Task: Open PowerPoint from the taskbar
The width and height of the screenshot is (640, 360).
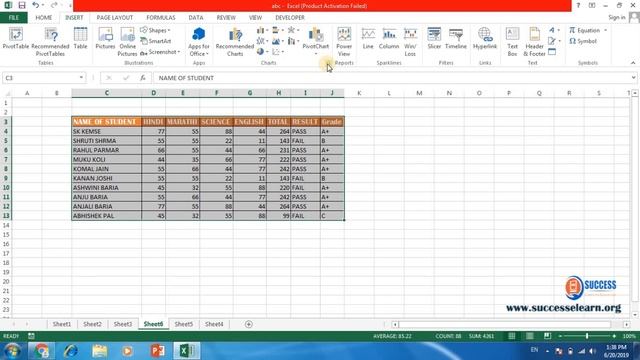Action: coord(158,351)
